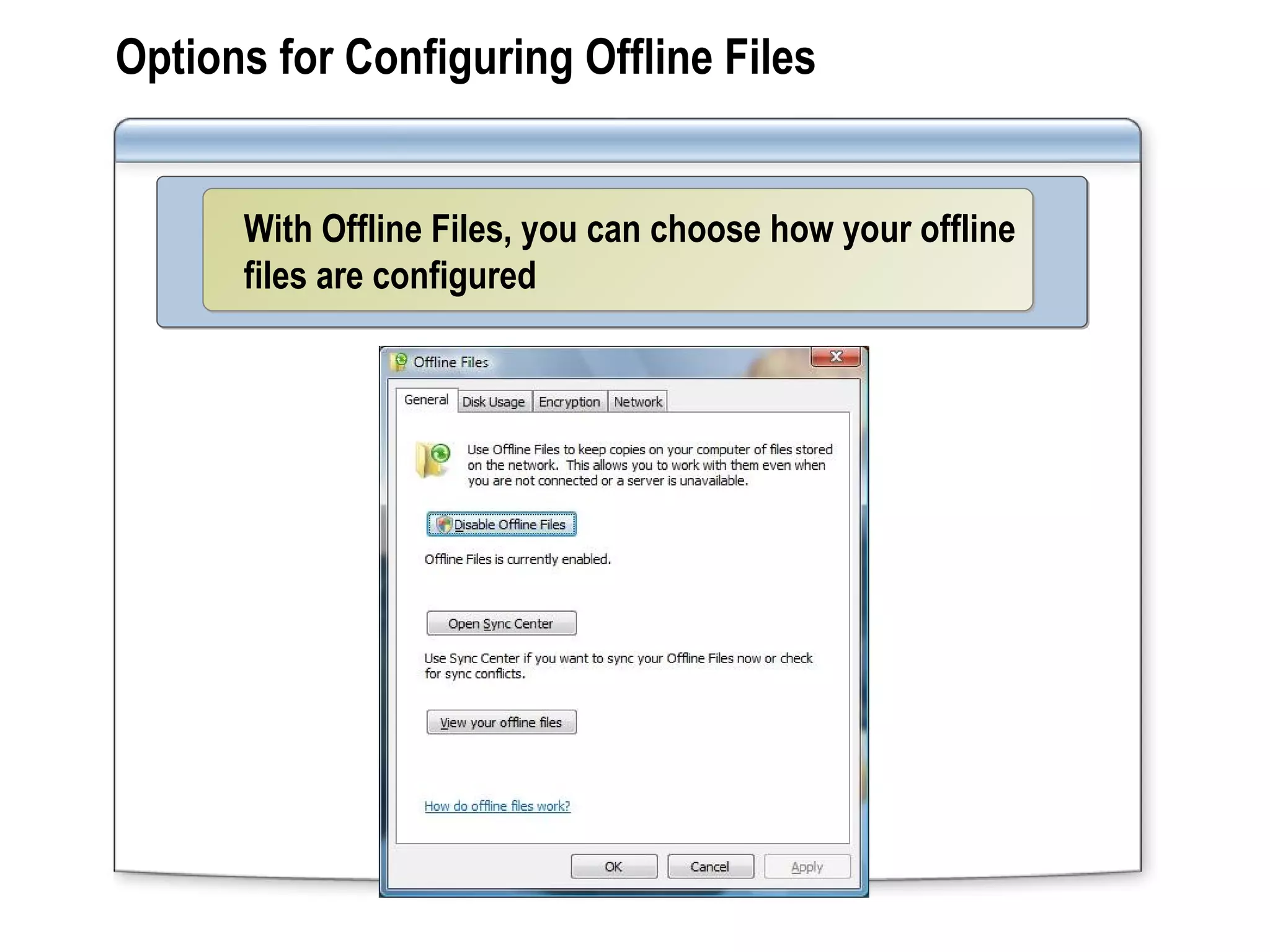
Task: Follow the How do offline files work link
Action: click(497, 806)
